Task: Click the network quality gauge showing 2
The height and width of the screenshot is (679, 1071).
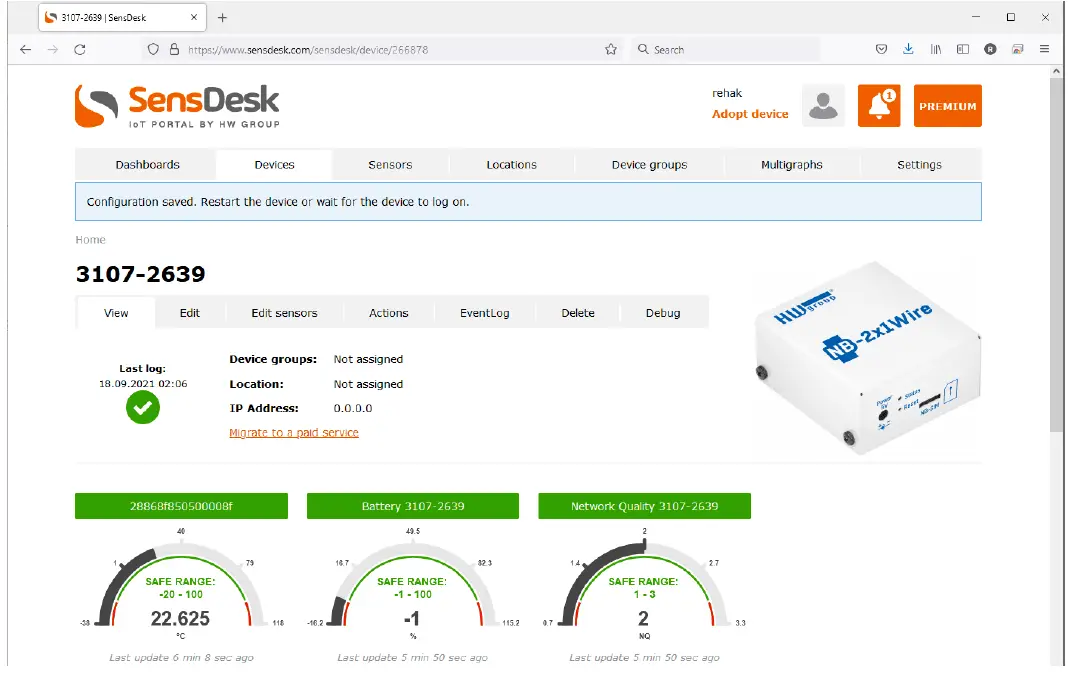Action: pos(644,584)
